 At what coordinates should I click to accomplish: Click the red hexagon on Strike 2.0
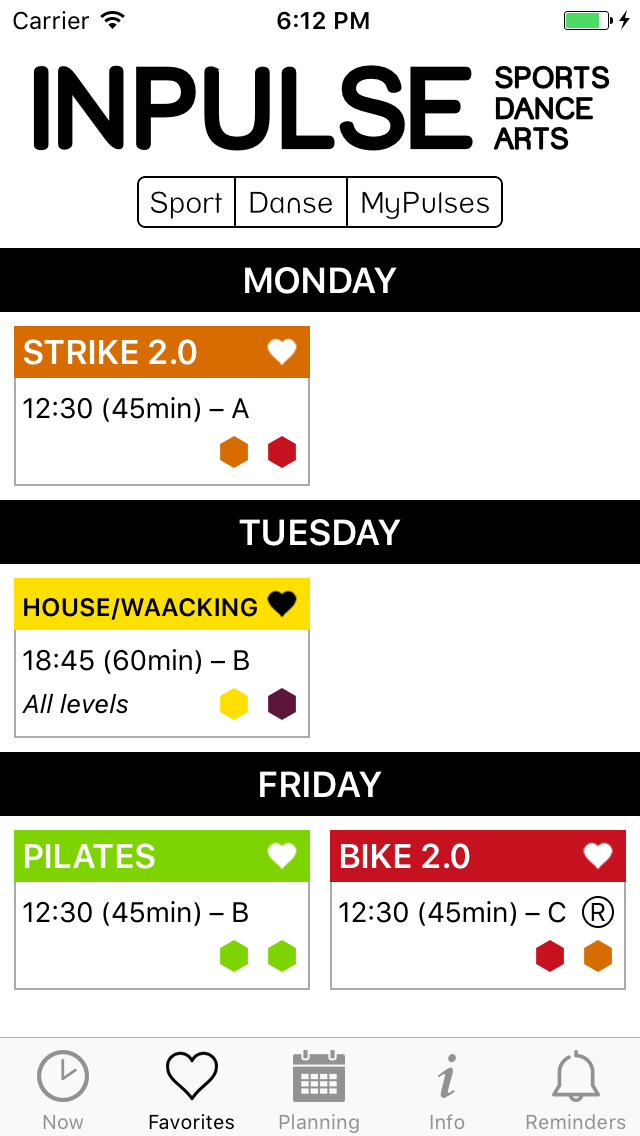coord(282,452)
